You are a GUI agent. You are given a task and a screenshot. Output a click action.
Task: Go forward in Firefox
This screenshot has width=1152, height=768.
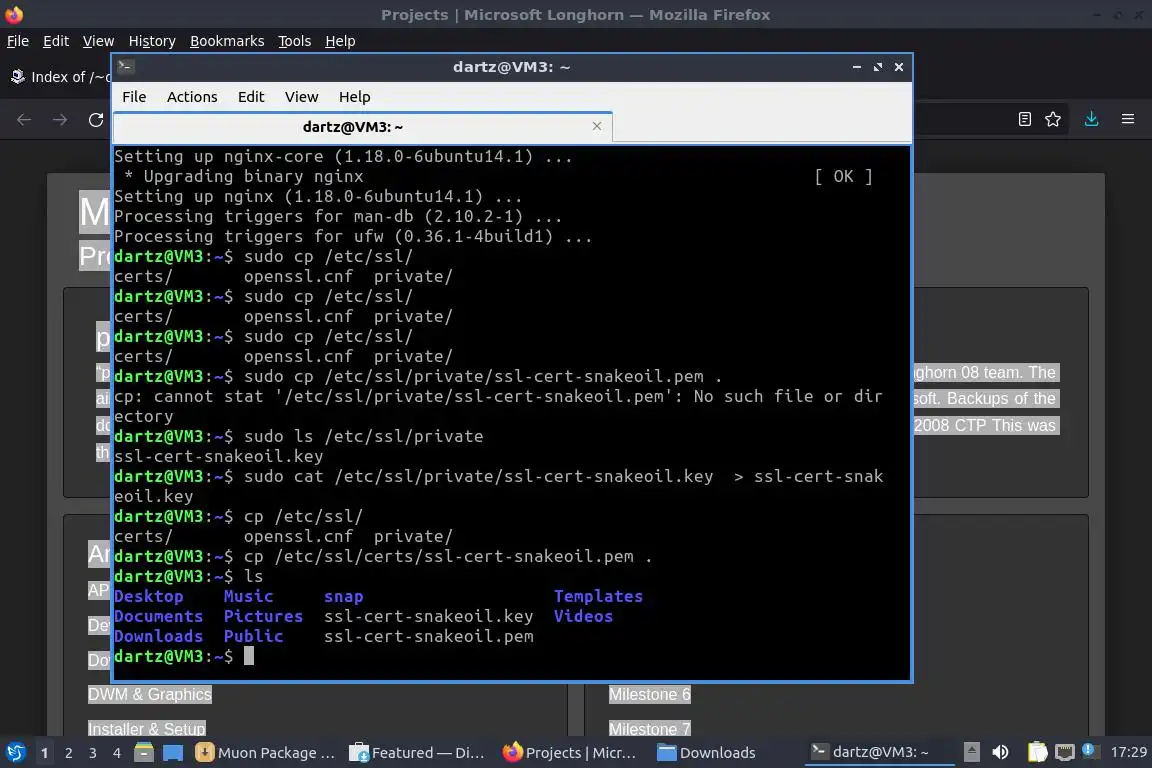pos(60,119)
